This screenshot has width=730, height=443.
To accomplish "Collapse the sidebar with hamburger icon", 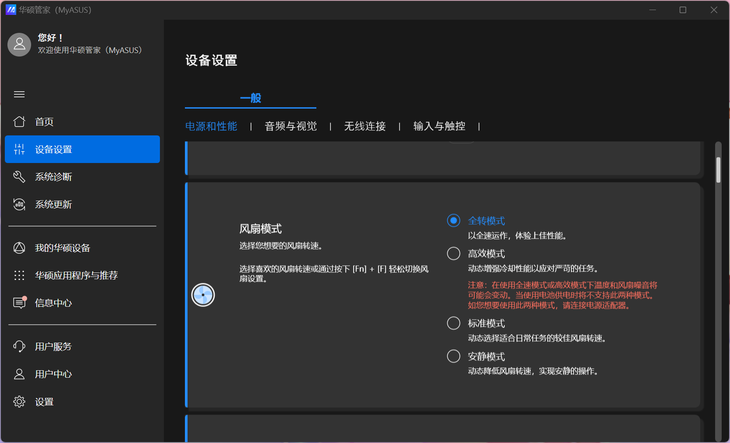I will pyautogui.click(x=19, y=94).
